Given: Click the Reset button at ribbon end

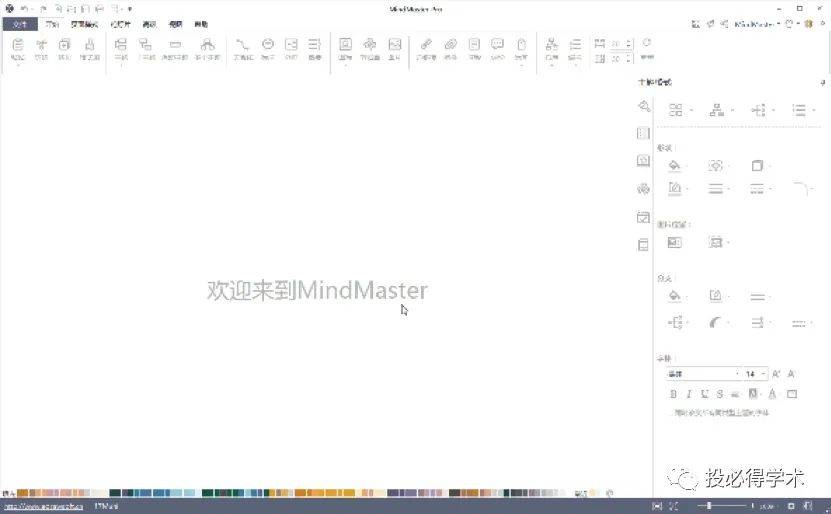Looking at the screenshot, I should click(x=647, y=49).
